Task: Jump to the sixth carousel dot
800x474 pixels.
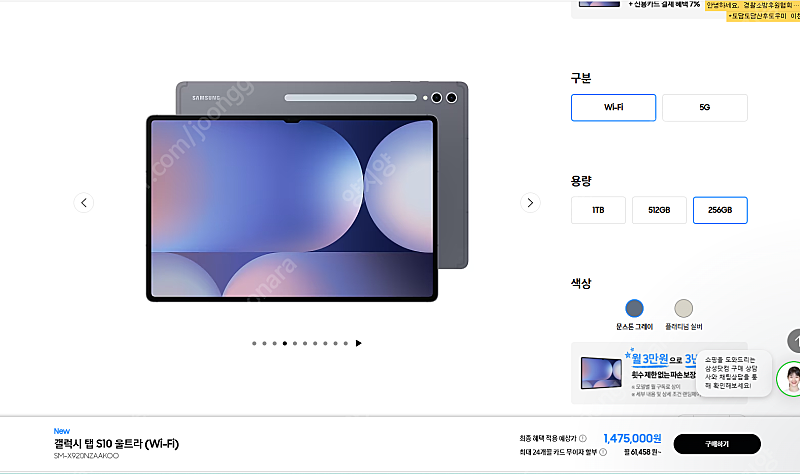Action: click(305, 343)
